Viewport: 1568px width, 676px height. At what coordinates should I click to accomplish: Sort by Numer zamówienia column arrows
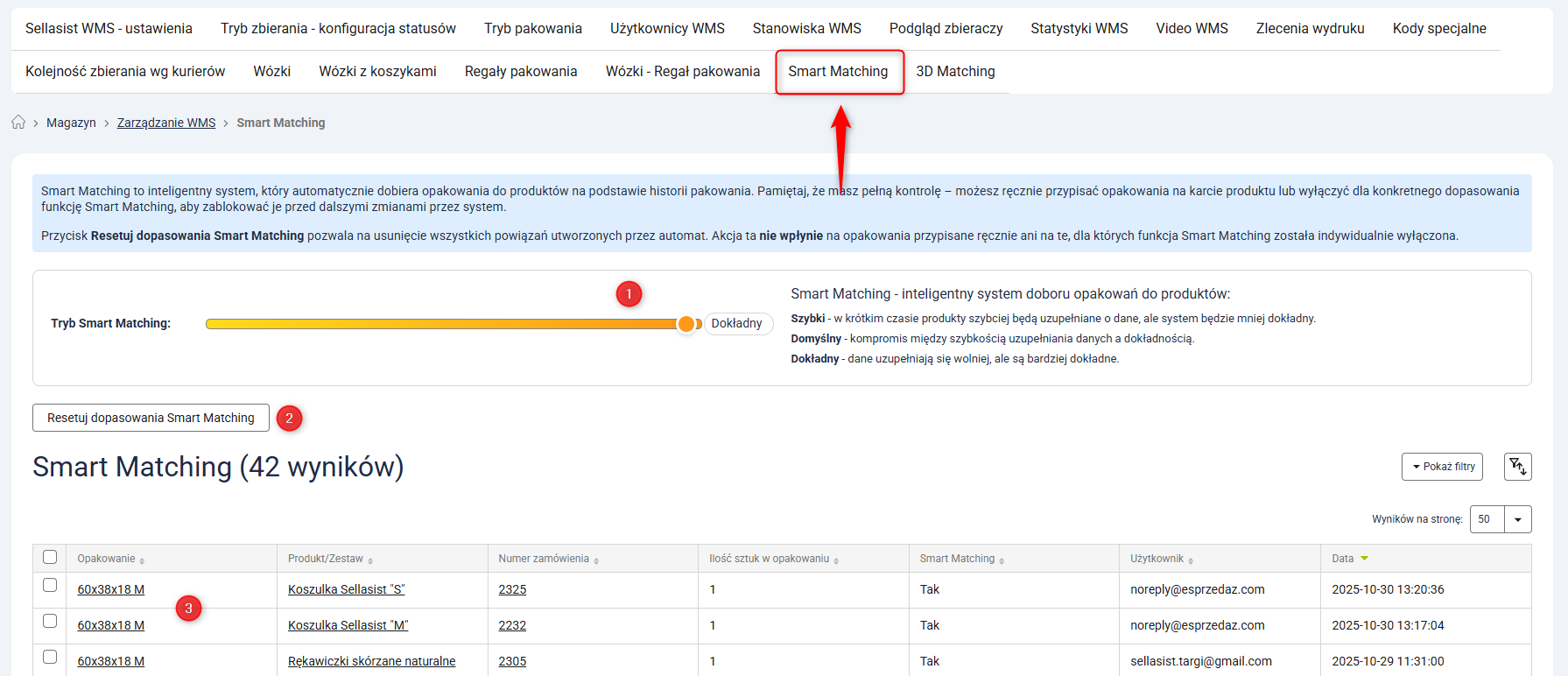(x=596, y=560)
